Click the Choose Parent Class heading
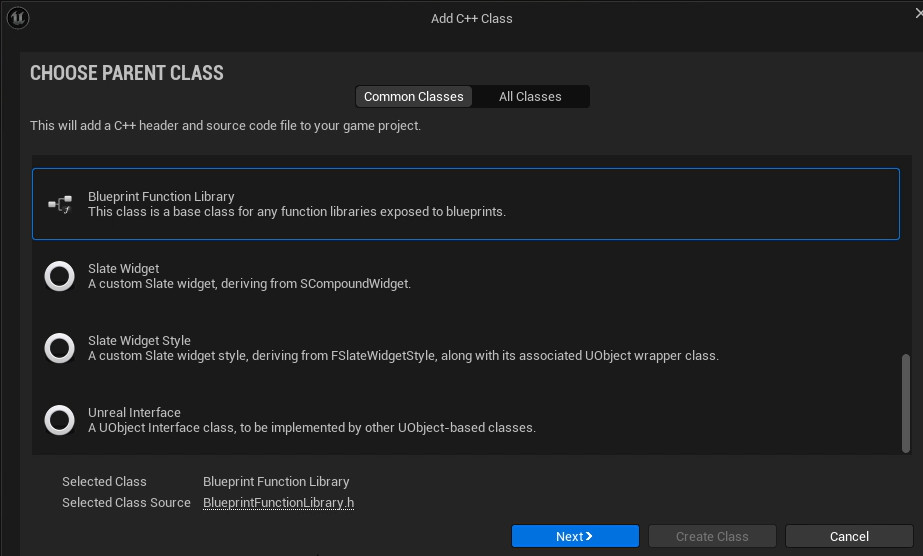The image size is (923, 556). click(127, 73)
